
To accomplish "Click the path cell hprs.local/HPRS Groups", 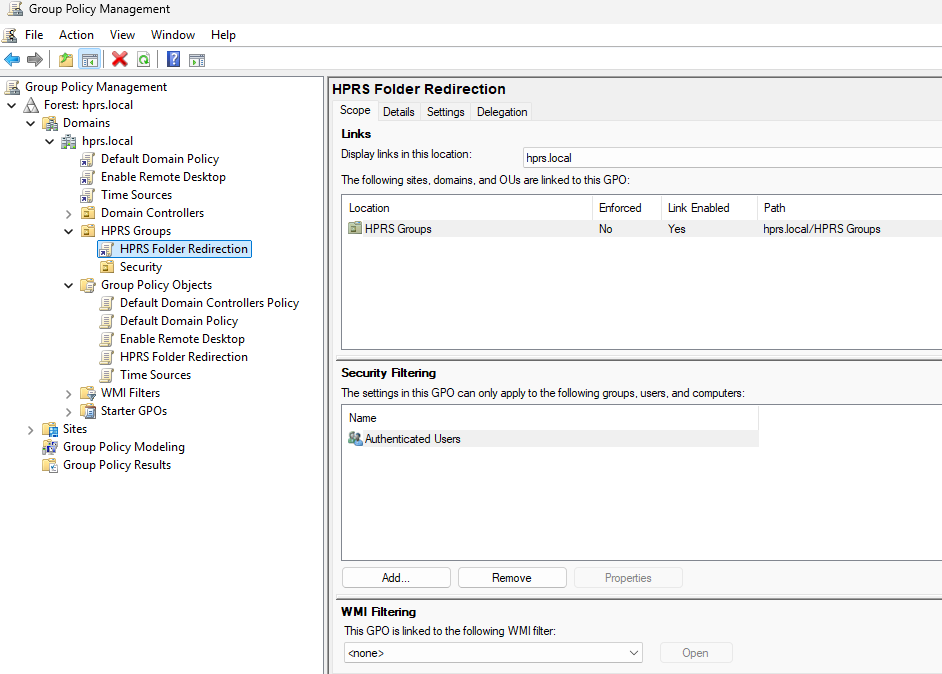I will tap(821, 229).
